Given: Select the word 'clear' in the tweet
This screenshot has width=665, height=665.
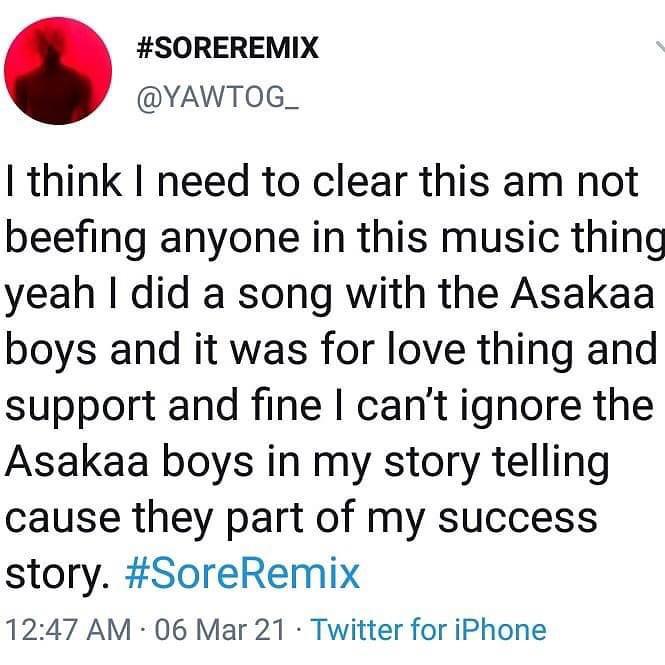Looking at the screenshot, I should (360, 182).
